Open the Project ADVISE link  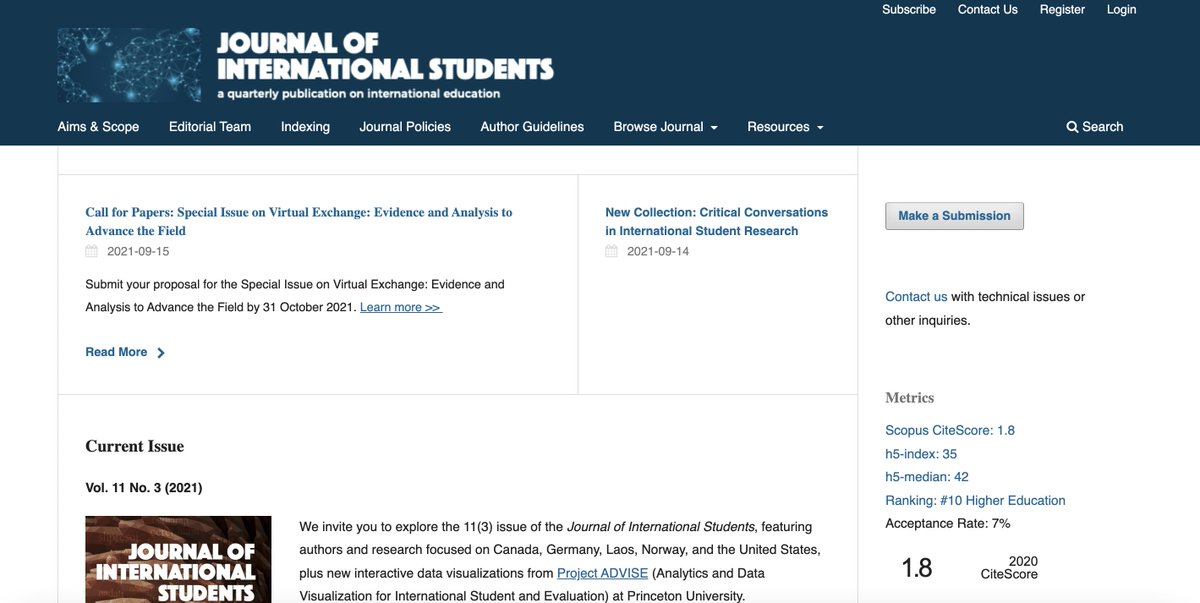click(x=603, y=573)
